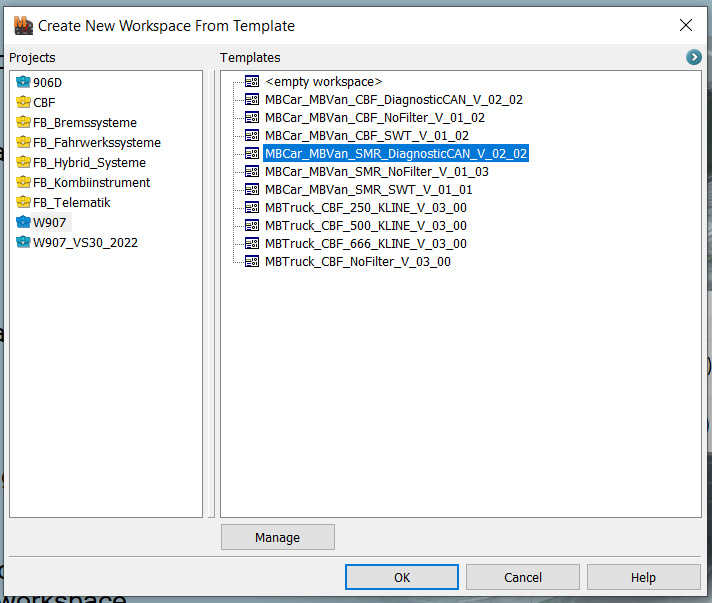Viewport: 712px width, 603px height.
Task: Select W907_VS30_2022 project name
Action: [85, 242]
